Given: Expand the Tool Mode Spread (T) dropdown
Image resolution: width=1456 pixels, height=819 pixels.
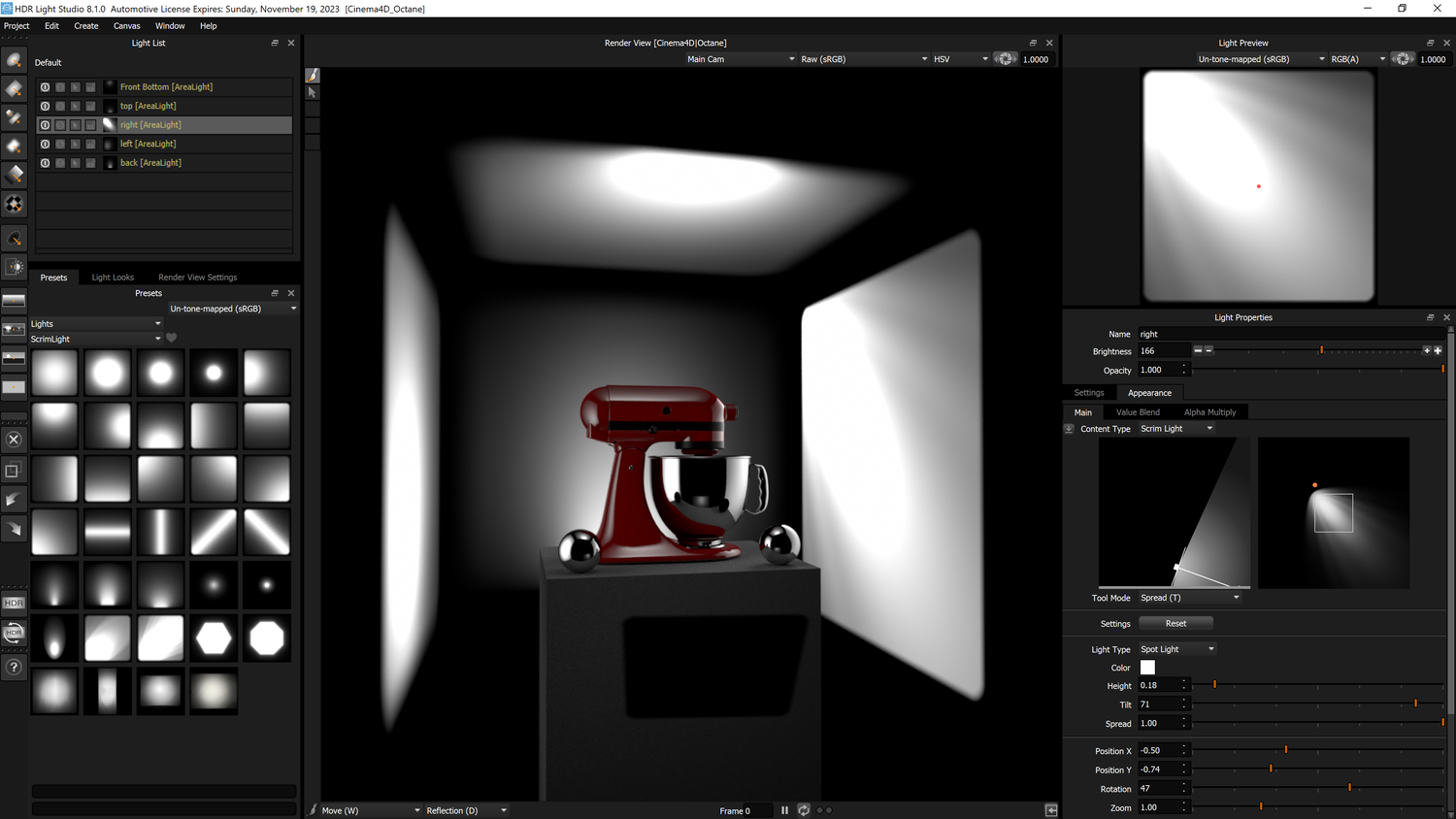Looking at the screenshot, I should pyautogui.click(x=1189, y=597).
